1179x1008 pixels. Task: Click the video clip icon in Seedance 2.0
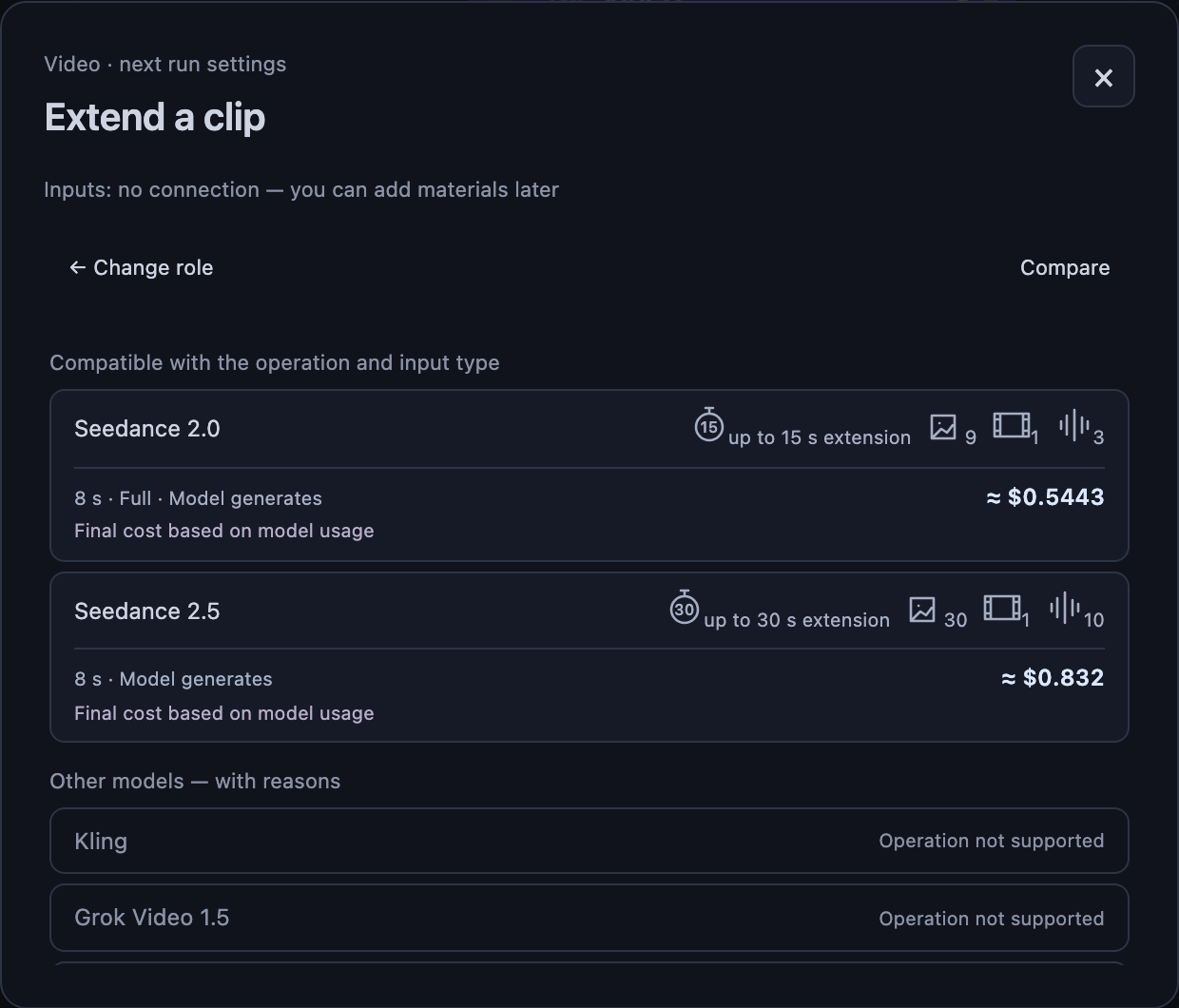click(1012, 425)
